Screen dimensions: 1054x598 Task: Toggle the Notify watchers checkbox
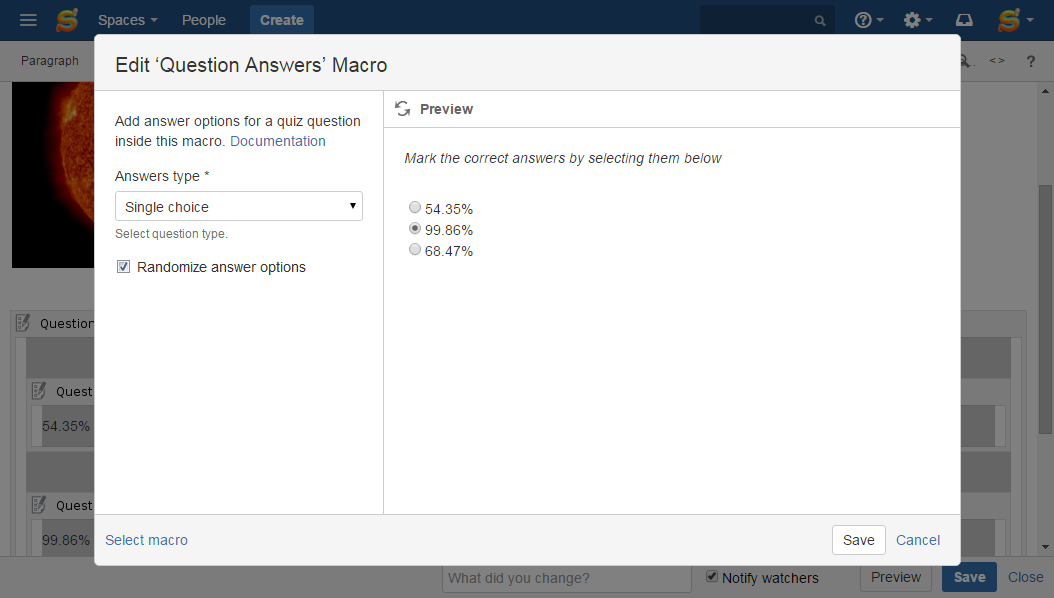click(712, 576)
